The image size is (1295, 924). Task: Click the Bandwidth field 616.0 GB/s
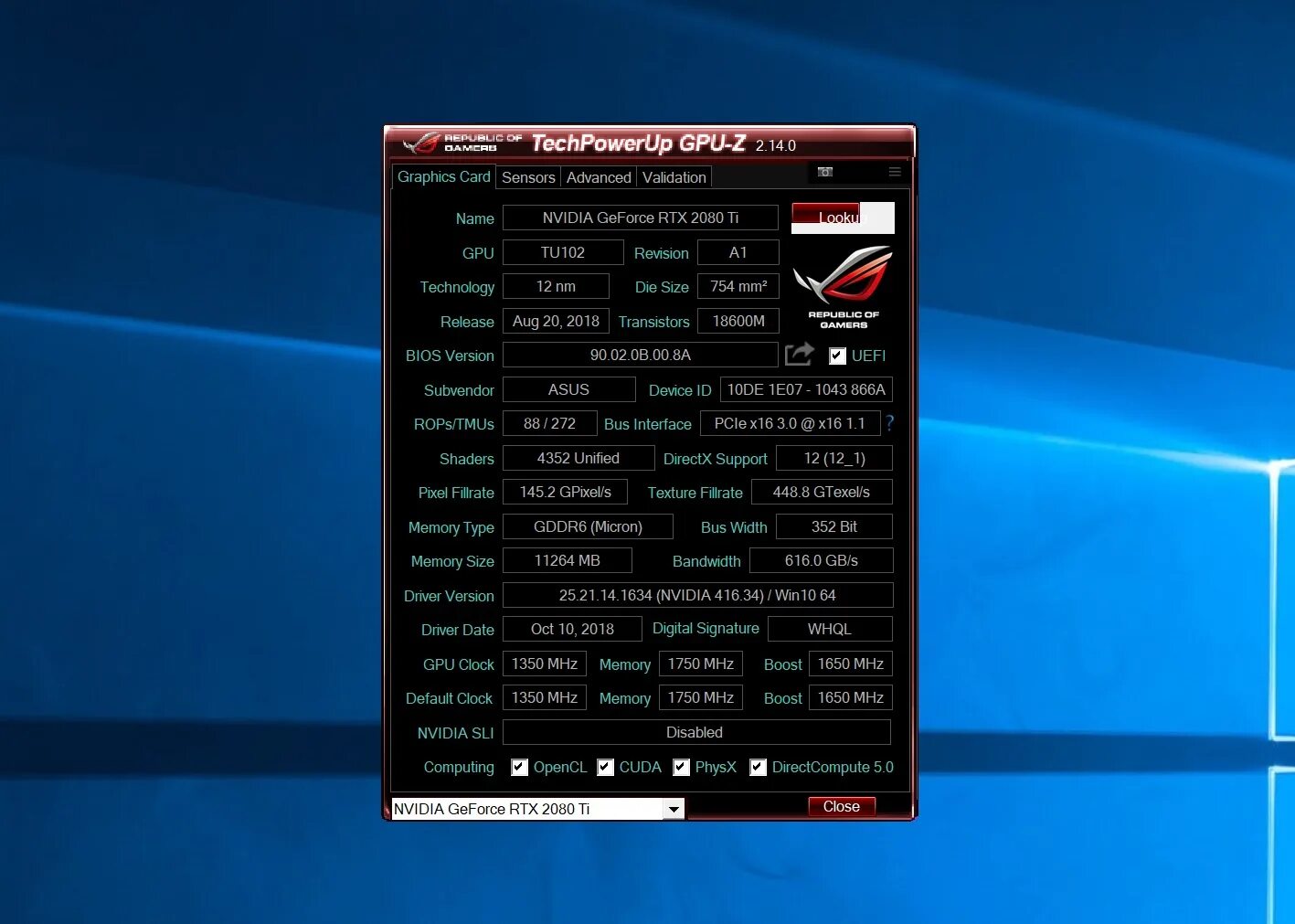822,560
